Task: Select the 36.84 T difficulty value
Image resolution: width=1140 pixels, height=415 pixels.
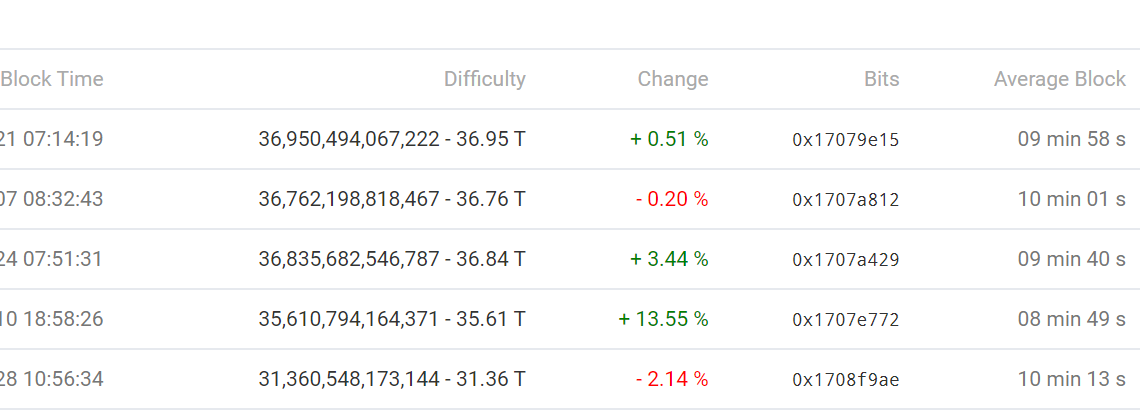Action: (392, 259)
